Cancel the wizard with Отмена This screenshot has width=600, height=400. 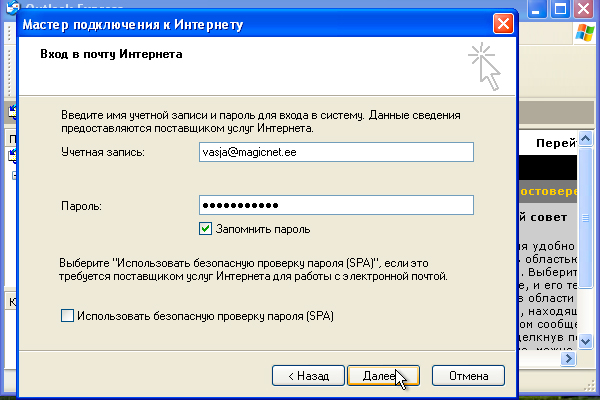[468, 376]
